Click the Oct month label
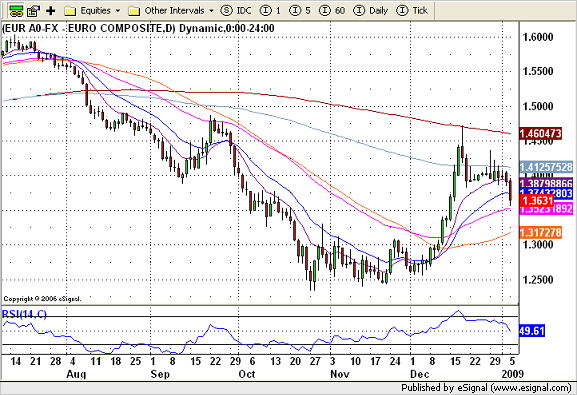Screen dimensions: 577x395 247,374
